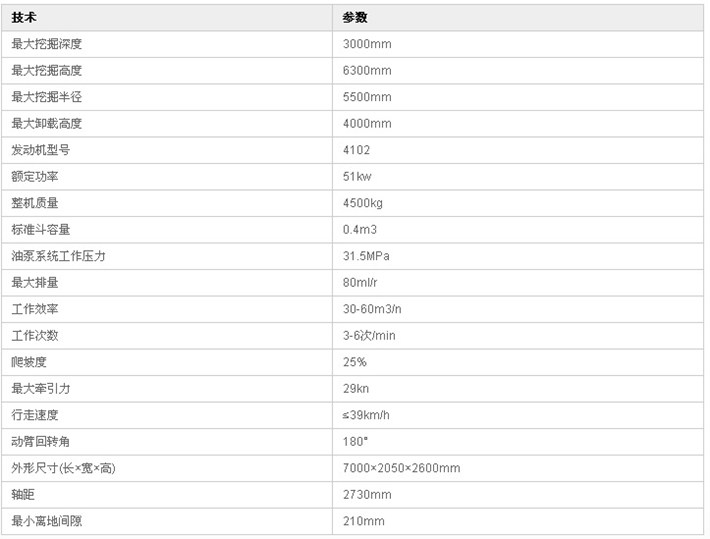This screenshot has height=539, width=710.
Task: Click the 整机质量 row label
Action: click(x=35, y=203)
